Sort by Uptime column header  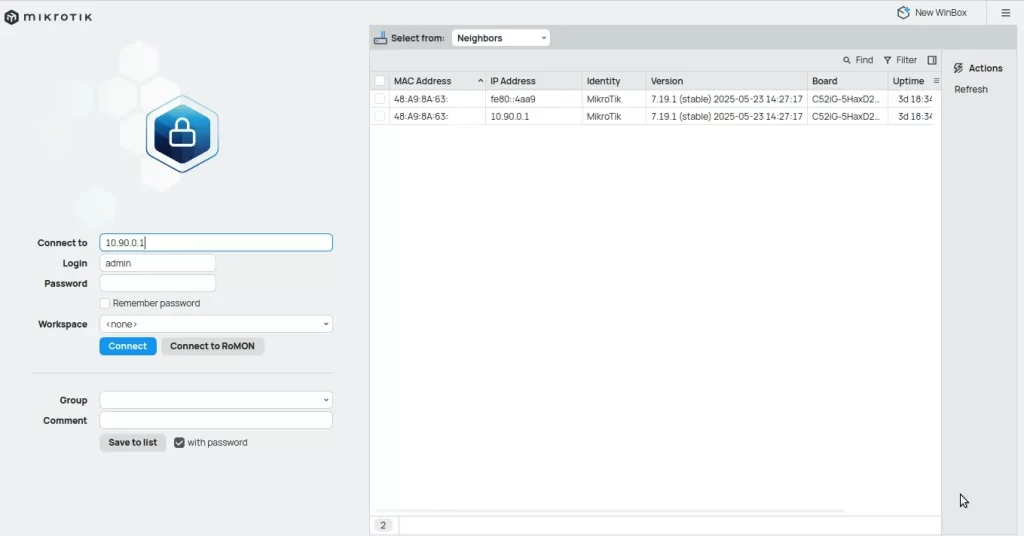pyautogui.click(x=908, y=81)
